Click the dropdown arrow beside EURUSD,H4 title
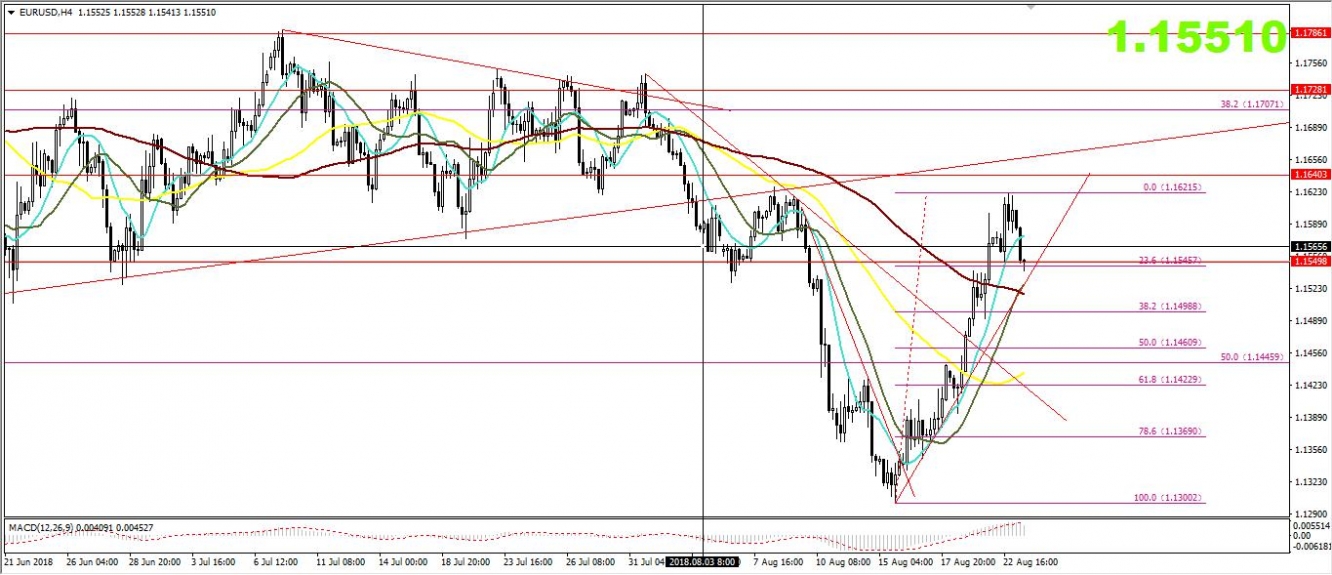 (10, 13)
